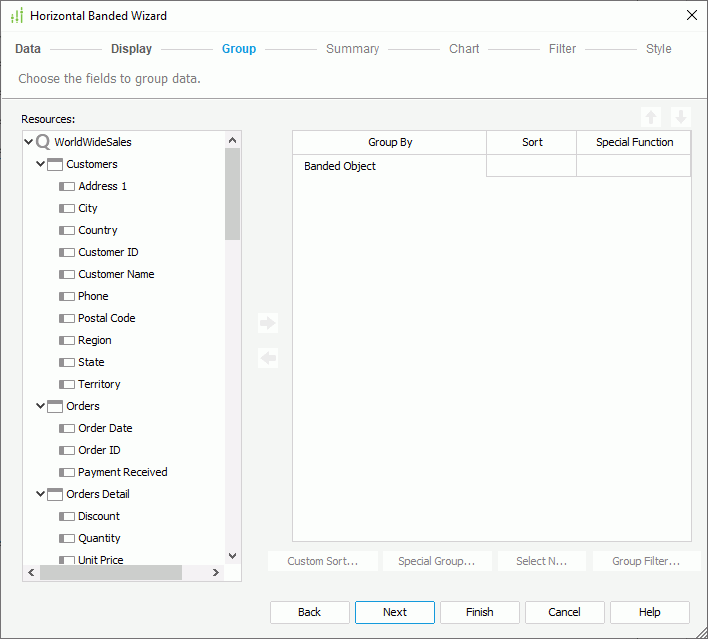
Task: Select the Banded Object row
Action: 389,166
